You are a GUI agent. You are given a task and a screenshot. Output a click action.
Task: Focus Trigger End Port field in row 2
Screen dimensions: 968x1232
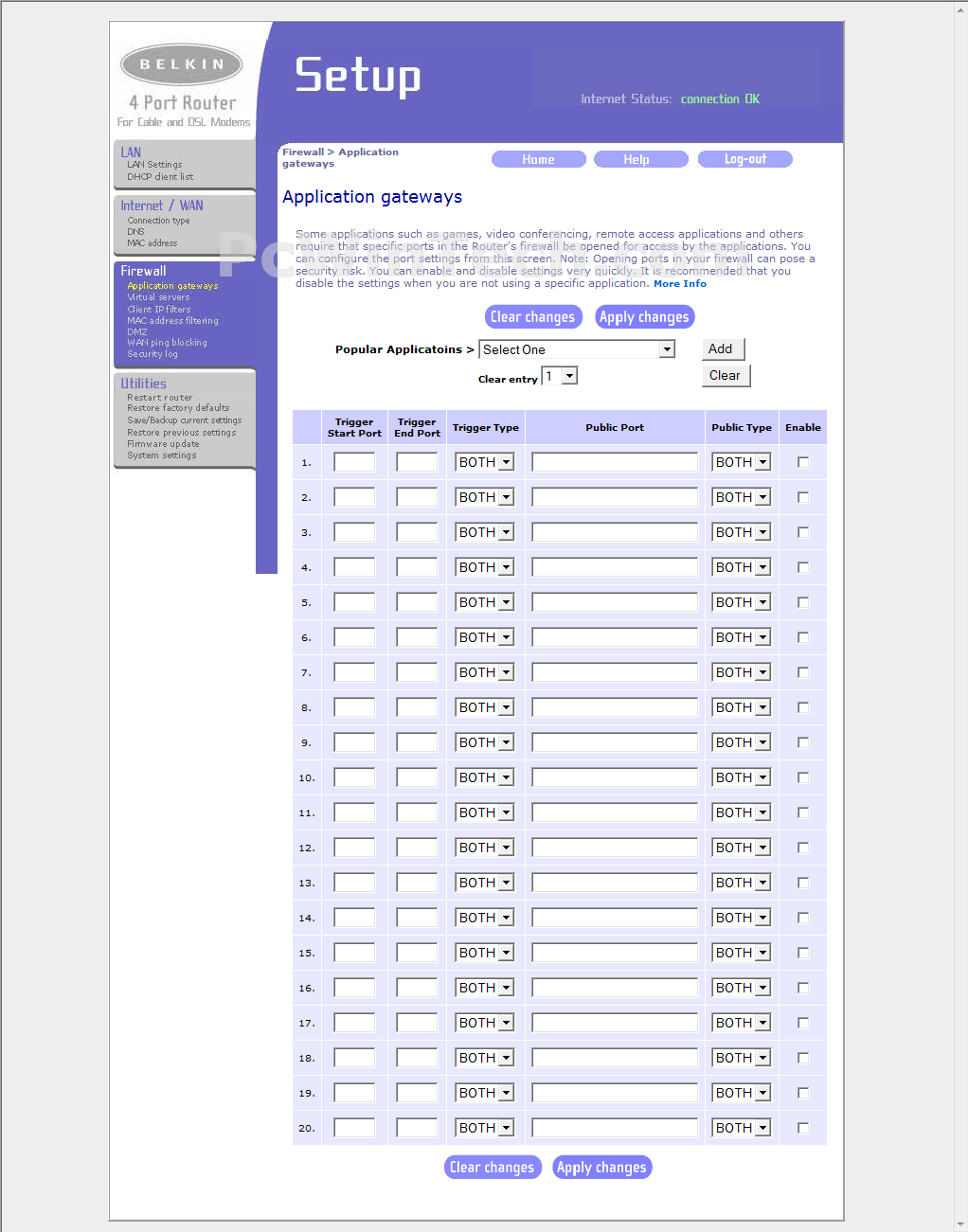pyautogui.click(x=417, y=497)
